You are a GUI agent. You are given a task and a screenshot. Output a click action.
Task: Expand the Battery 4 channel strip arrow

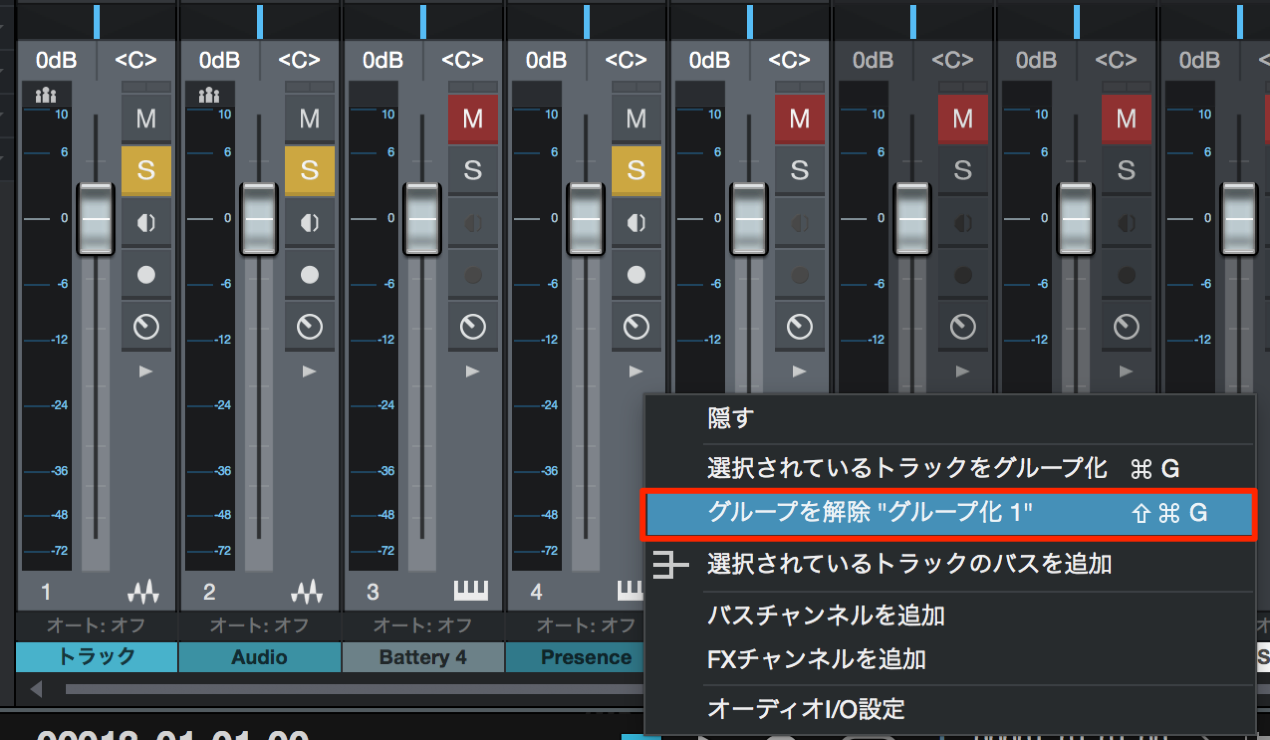pos(473,371)
